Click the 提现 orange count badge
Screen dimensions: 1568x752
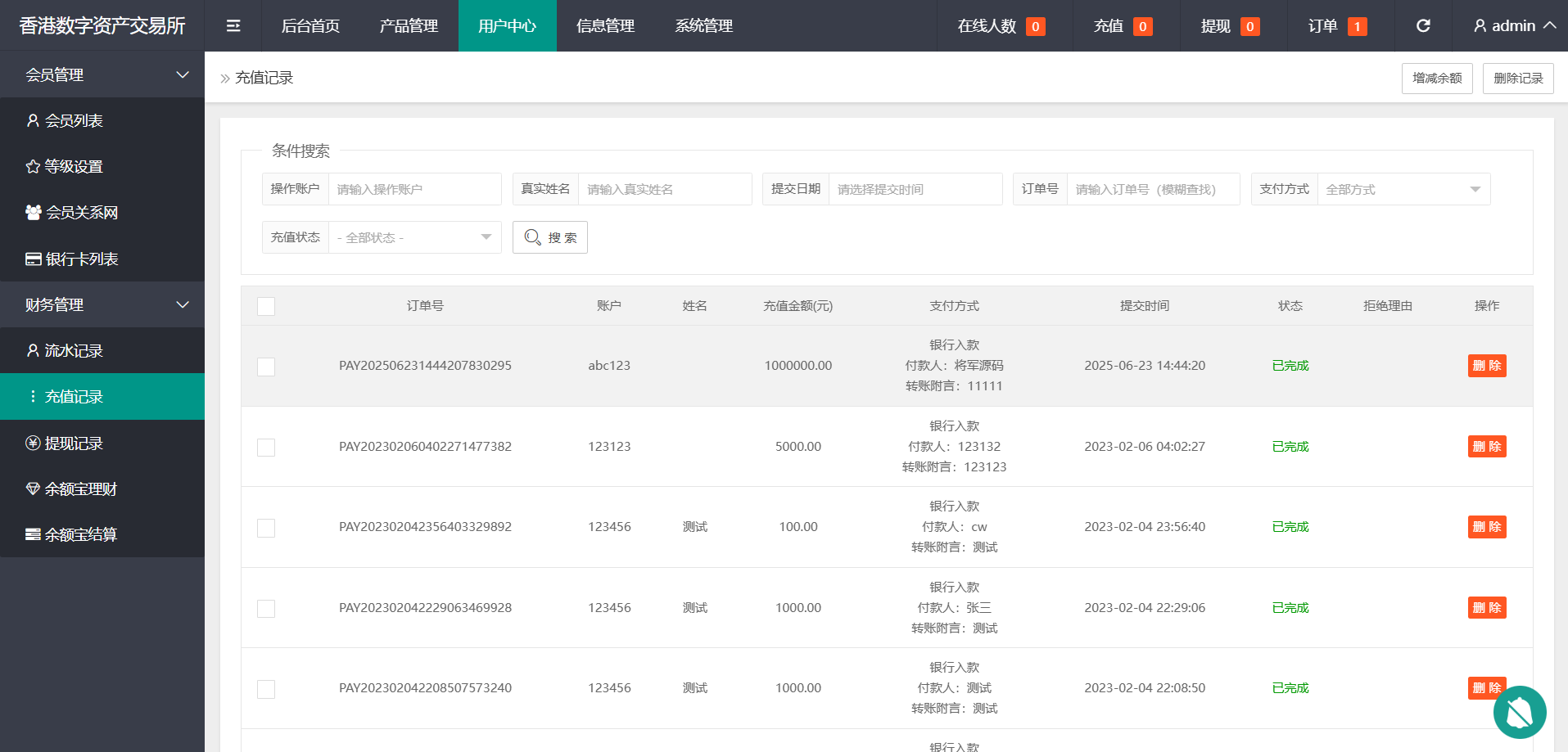pos(1249,27)
